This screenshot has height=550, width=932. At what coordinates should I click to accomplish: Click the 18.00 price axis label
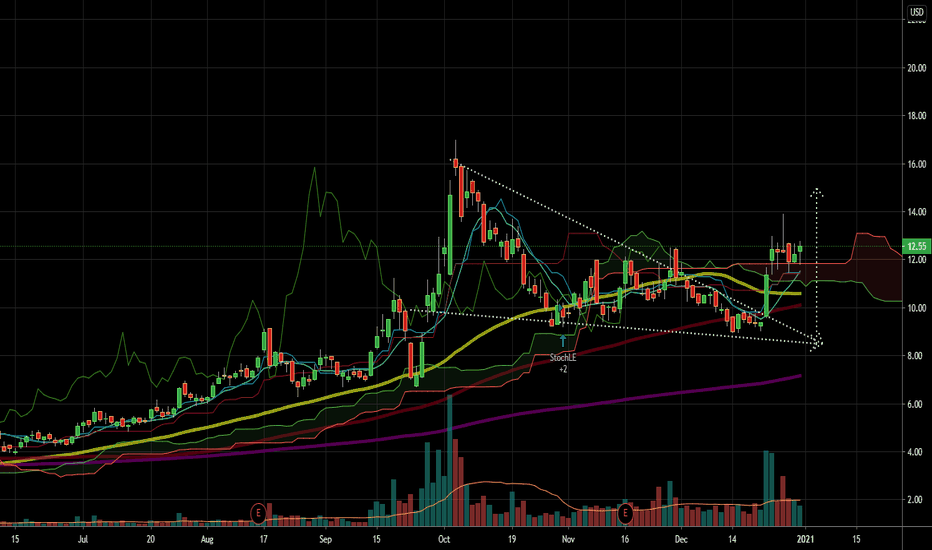(x=917, y=116)
